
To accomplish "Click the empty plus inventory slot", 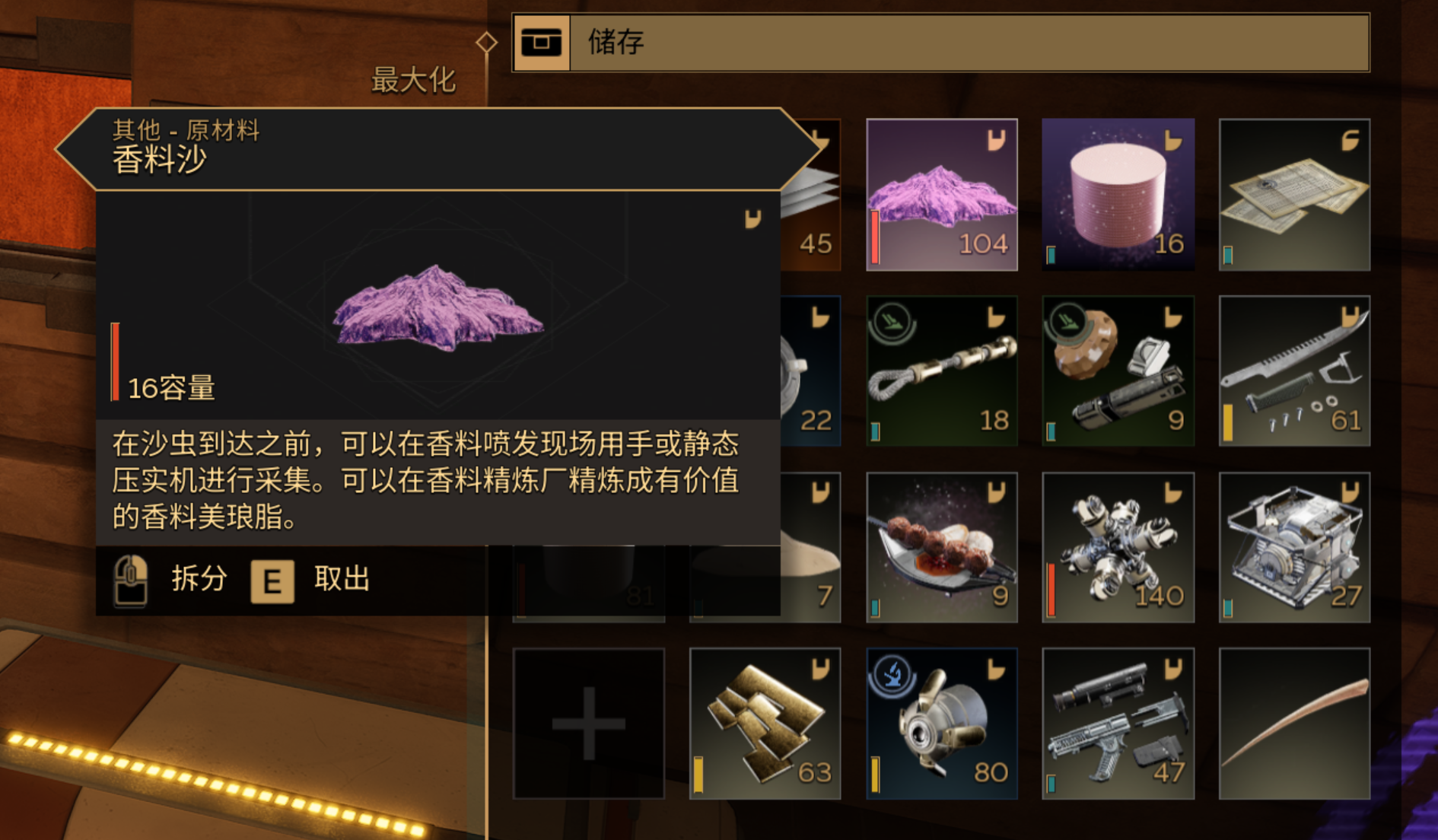I will tap(589, 724).
